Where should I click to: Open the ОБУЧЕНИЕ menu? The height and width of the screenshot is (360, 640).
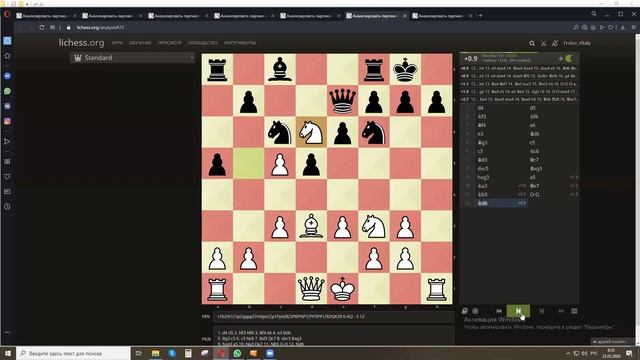pyautogui.click(x=140, y=43)
